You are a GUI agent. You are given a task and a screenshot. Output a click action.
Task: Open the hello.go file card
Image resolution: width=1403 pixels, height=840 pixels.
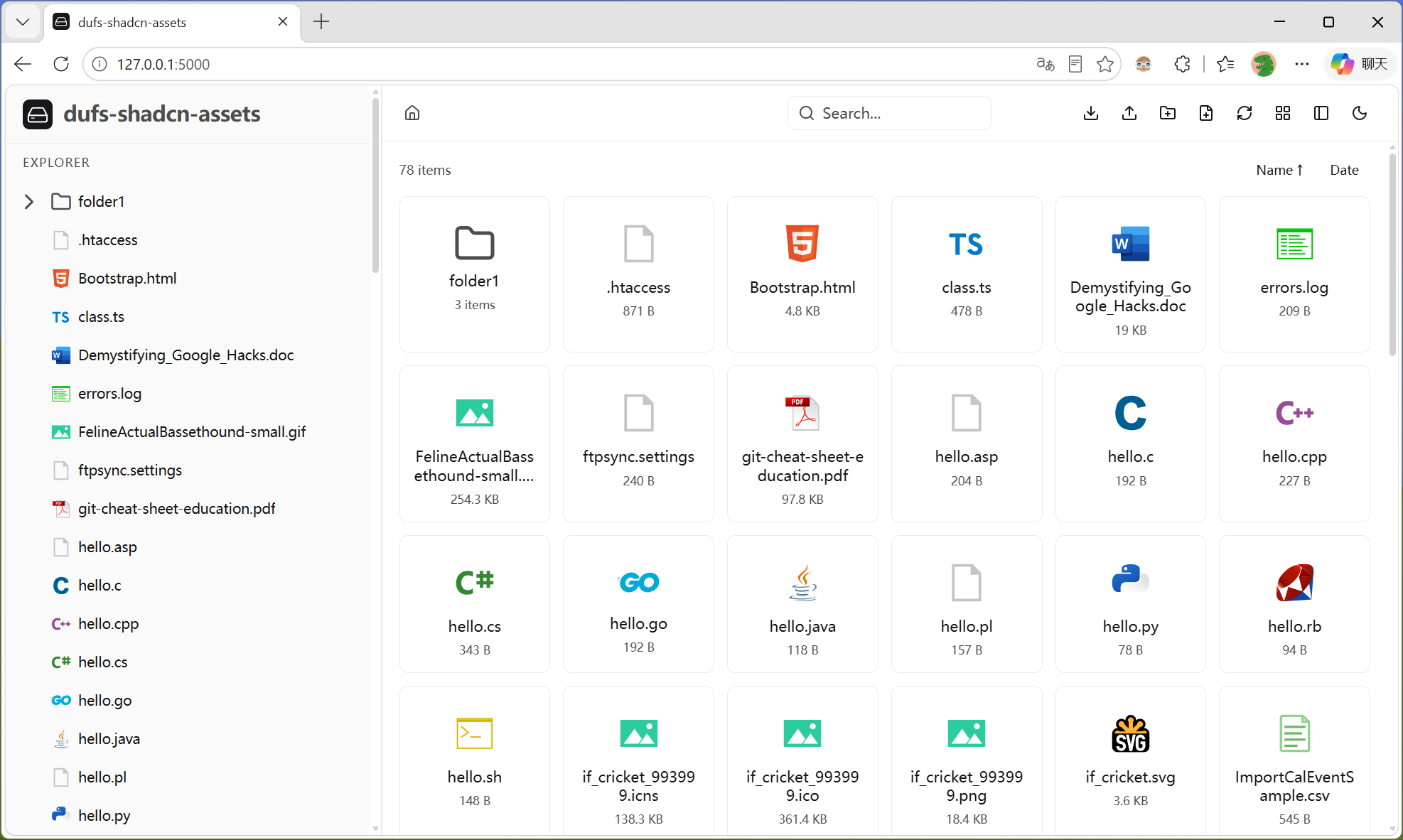[x=638, y=604]
